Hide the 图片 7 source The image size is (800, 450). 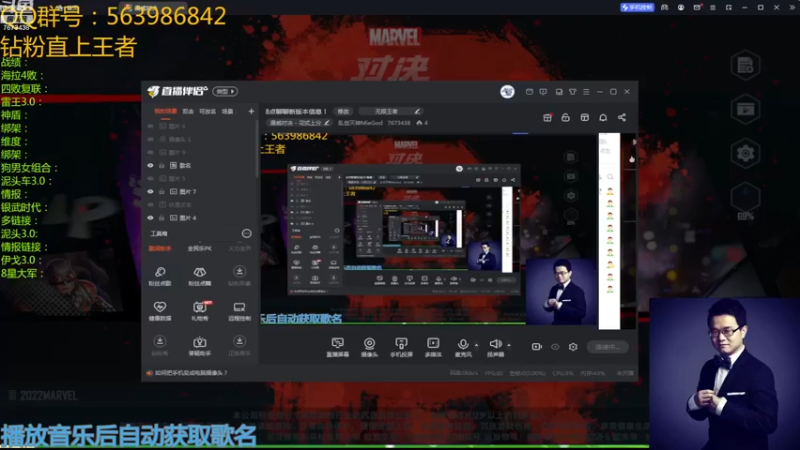[151, 191]
